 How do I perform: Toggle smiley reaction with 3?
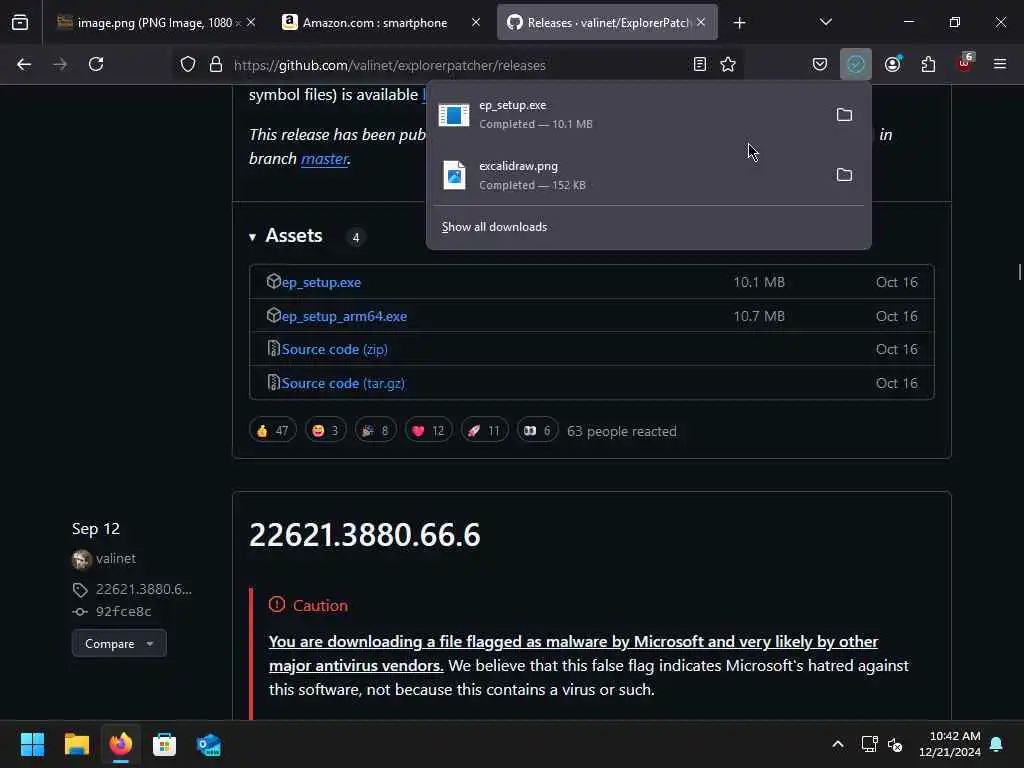326,430
